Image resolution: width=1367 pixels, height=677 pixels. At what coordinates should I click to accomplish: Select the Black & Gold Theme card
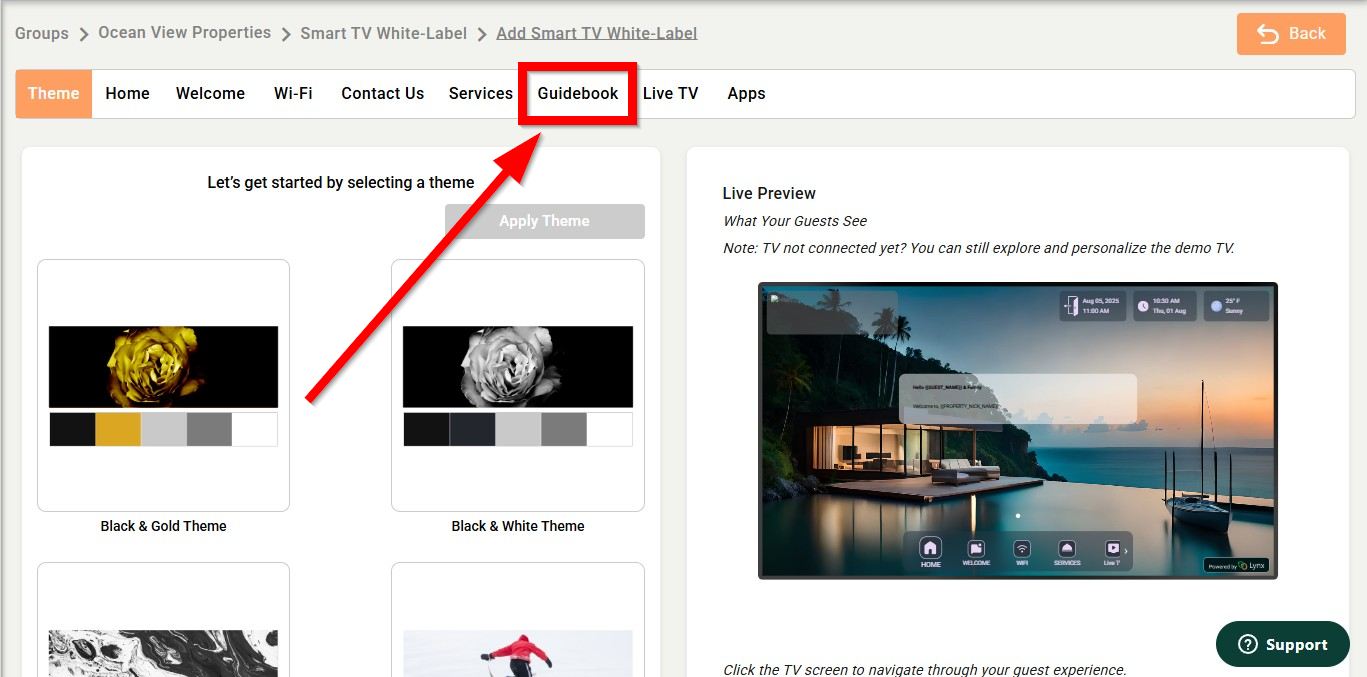pos(163,386)
